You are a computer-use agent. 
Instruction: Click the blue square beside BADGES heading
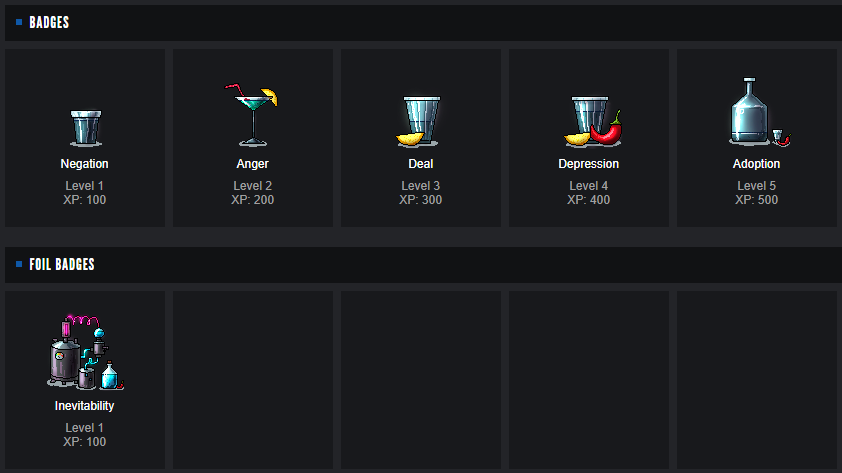coord(19,22)
